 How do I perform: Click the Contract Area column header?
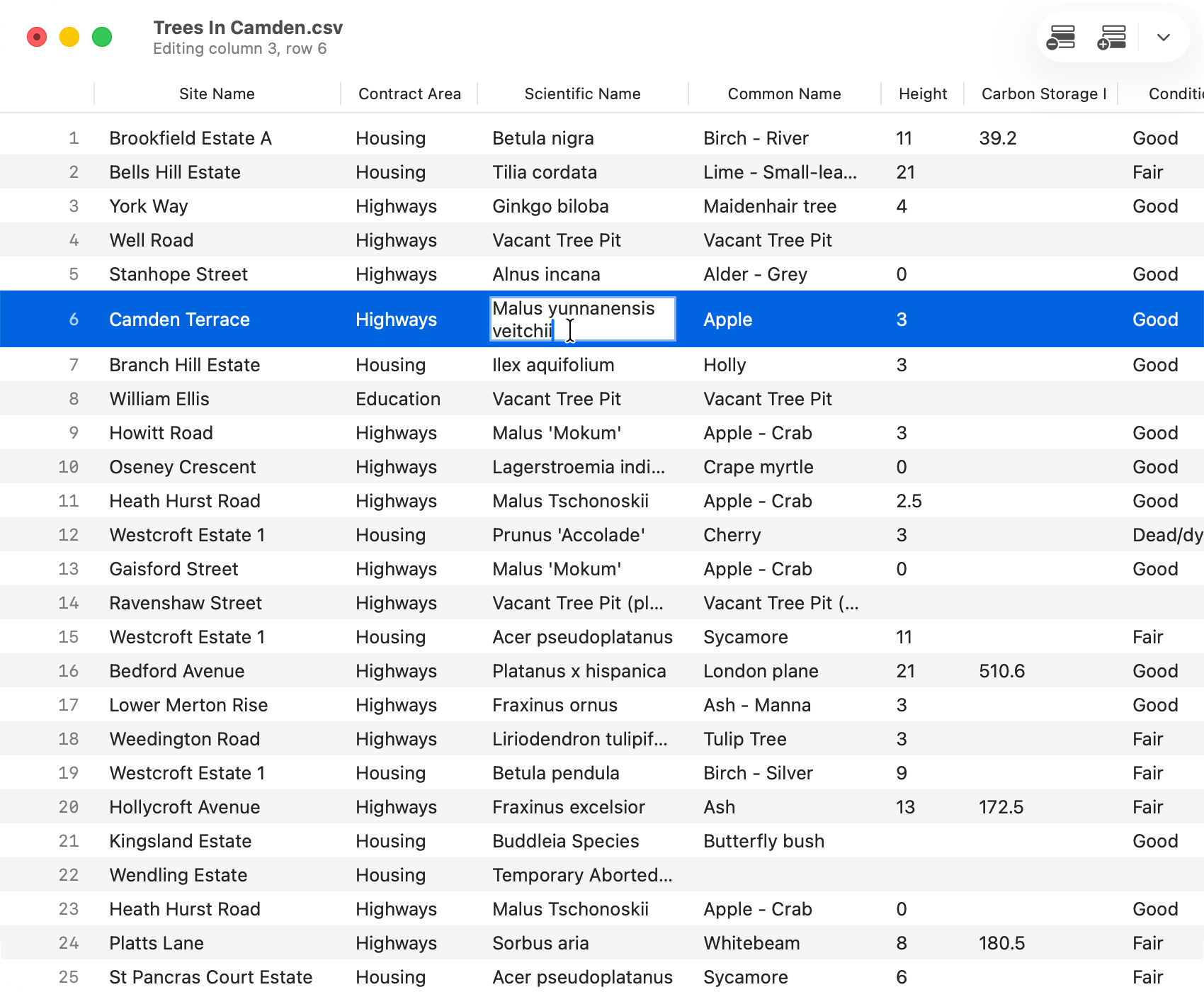[409, 94]
